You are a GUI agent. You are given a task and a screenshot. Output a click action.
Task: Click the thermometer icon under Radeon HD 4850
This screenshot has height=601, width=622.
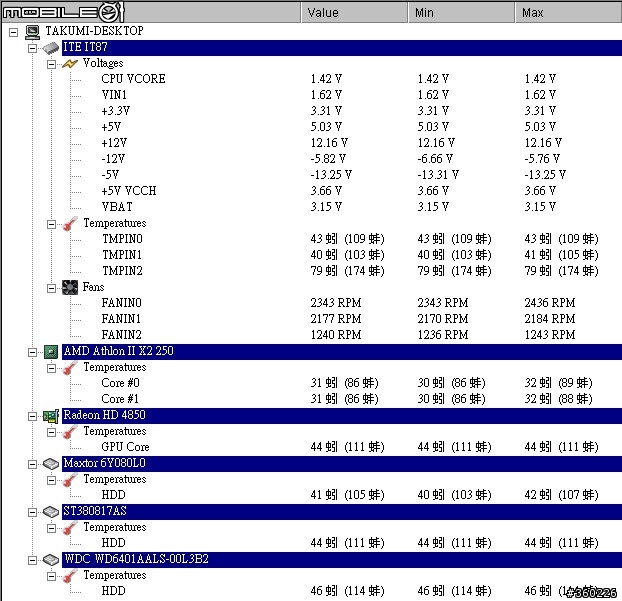(70, 432)
